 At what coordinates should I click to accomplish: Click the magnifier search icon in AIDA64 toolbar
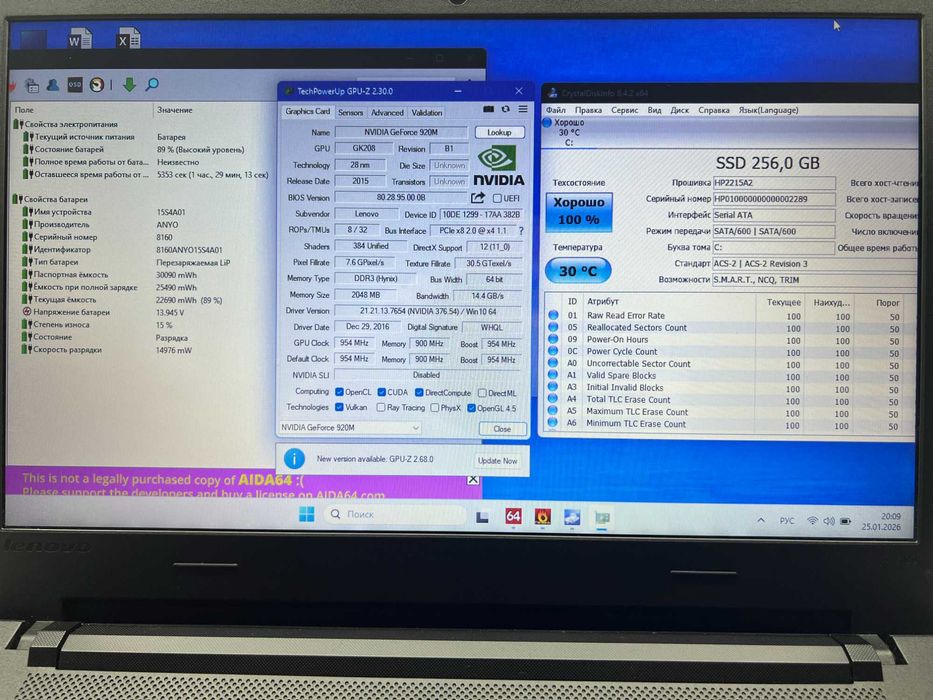152,85
